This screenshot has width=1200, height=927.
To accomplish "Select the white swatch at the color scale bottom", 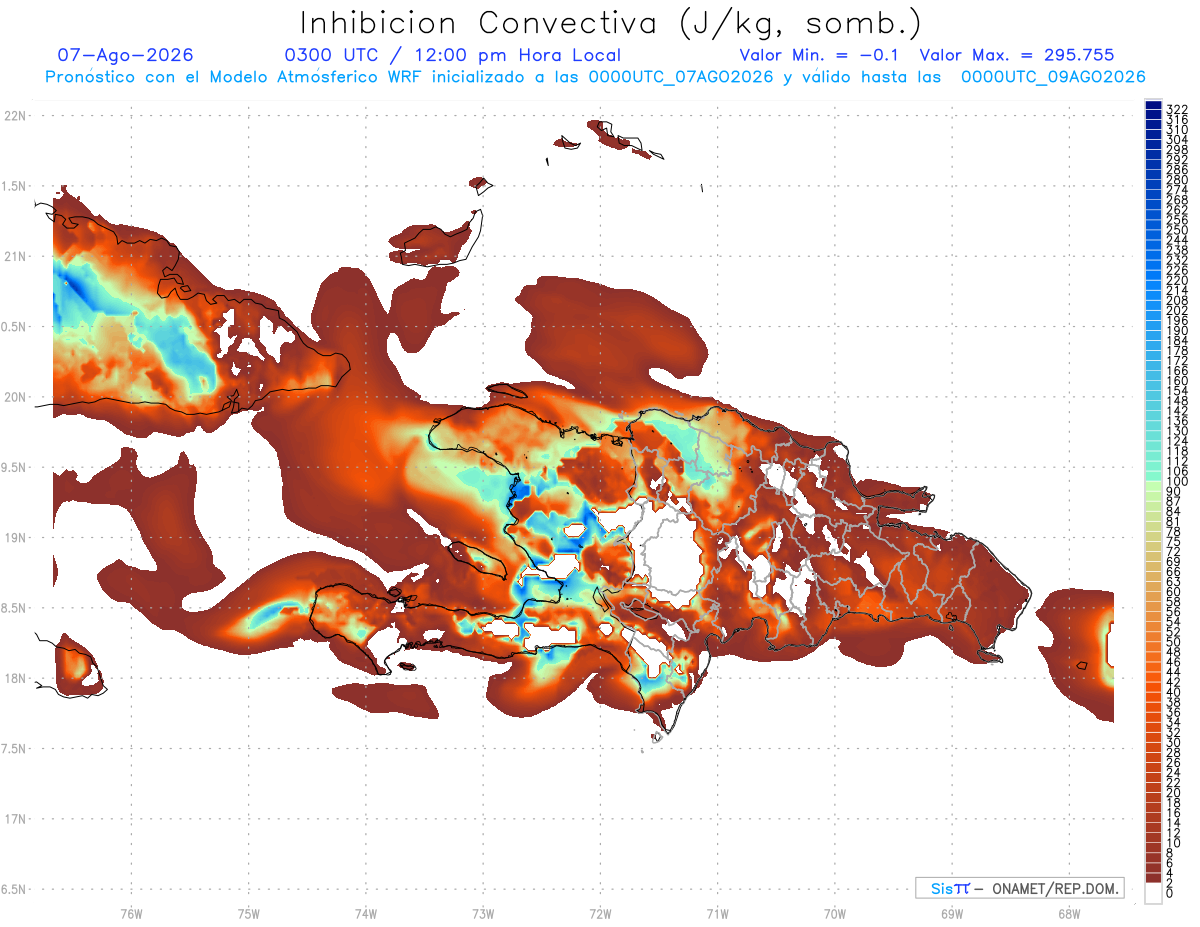I will tap(1153, 894).
